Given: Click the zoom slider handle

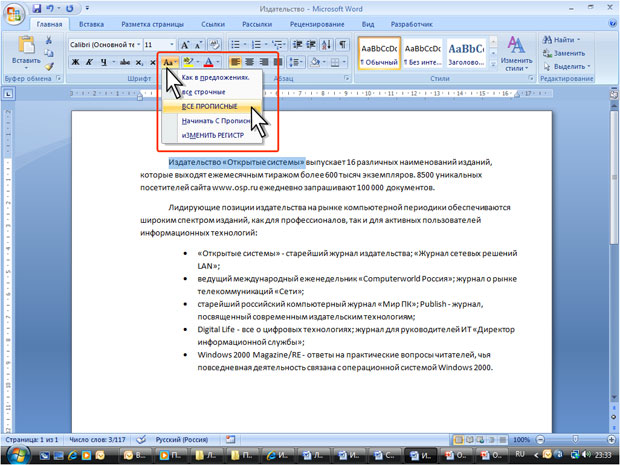Looking at the screenshot, I should click(575, 439).
